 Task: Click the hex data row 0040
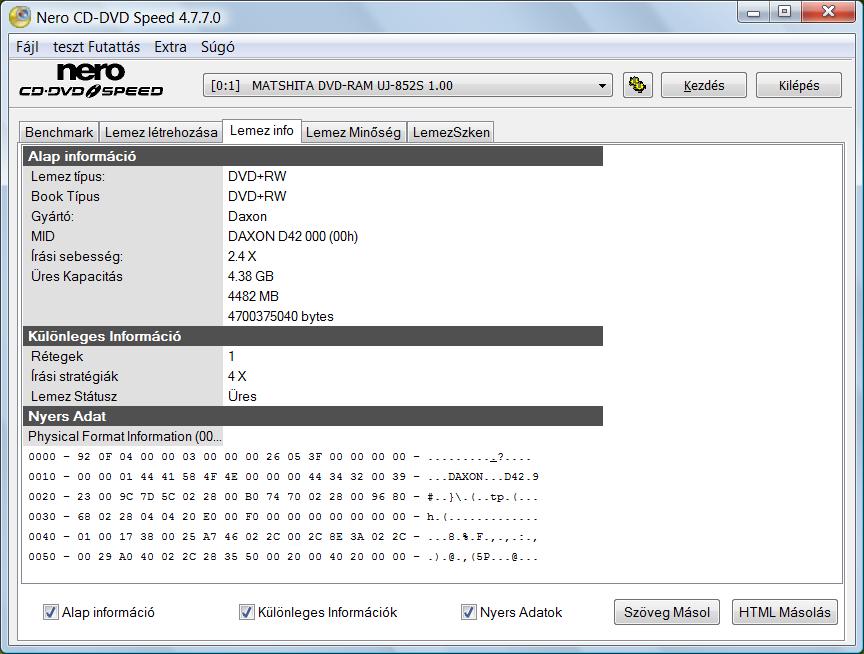[x=283, y=537]
